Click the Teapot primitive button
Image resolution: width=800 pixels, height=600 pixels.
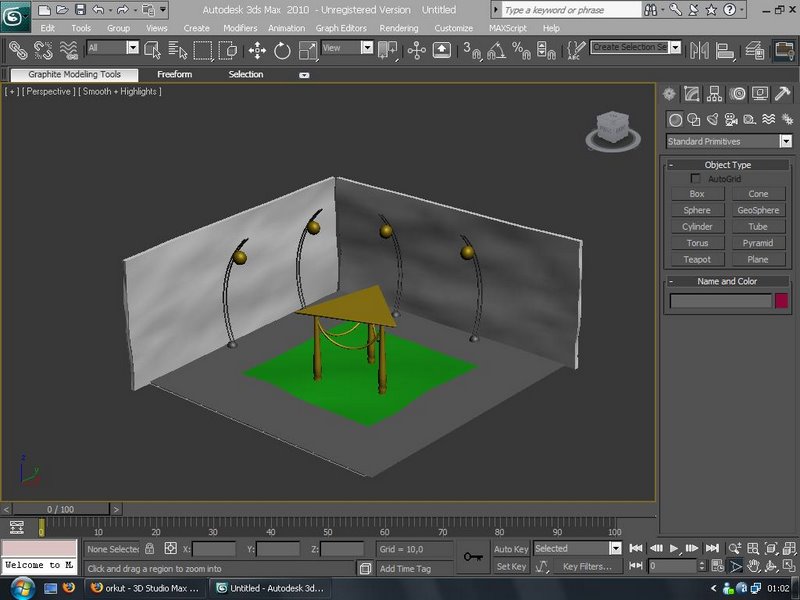coord(697,260)
